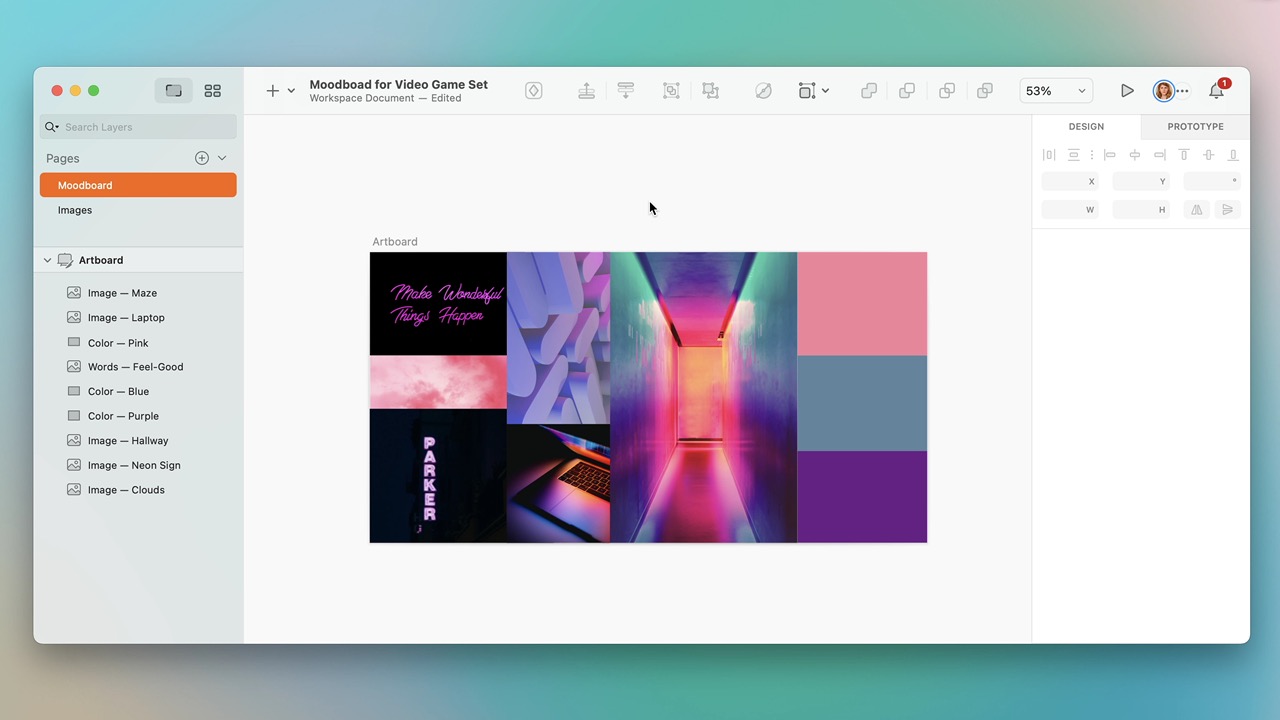Click the flip vertical button
The width and height of the screenshot is (1280, 720).
tap(1228, 210)
